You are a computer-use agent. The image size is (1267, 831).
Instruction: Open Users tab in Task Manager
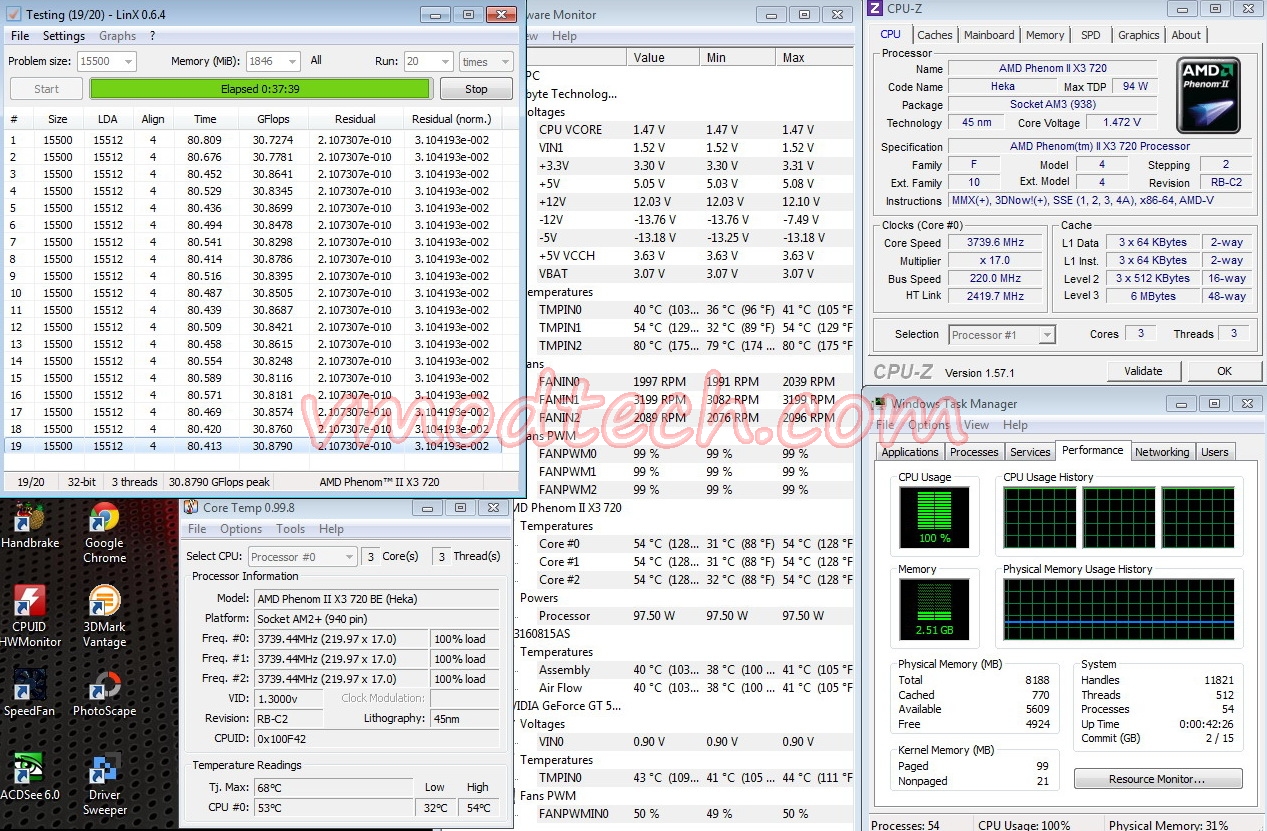pos(1215,452)
